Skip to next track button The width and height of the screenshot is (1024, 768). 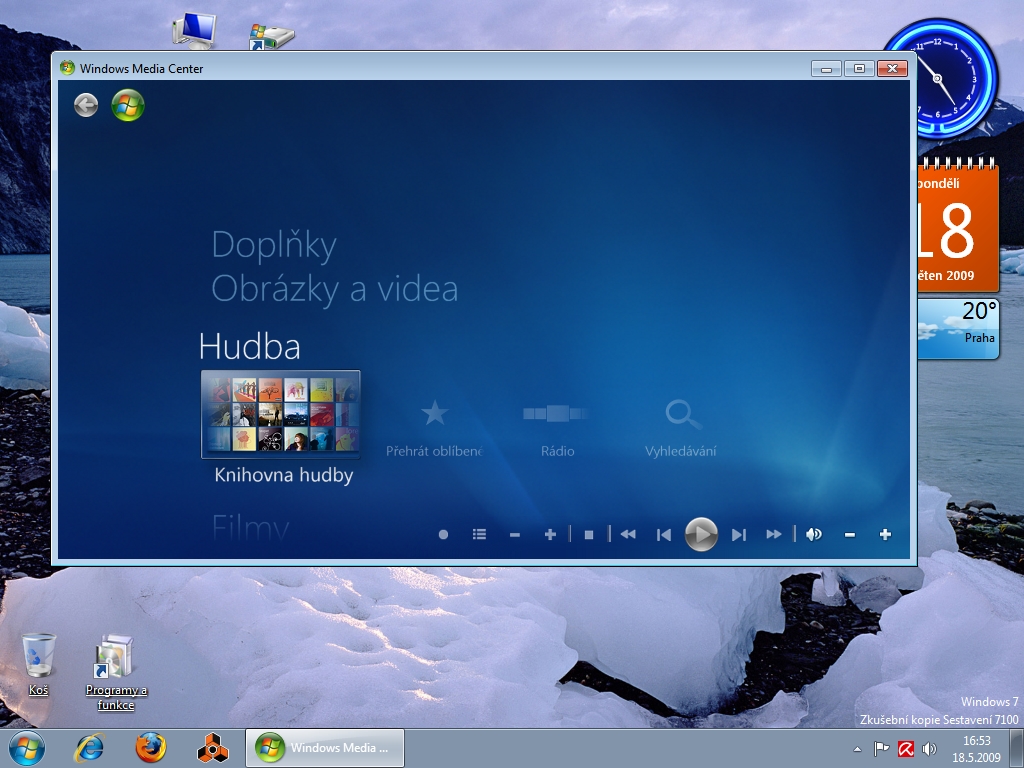click(739, 535)
